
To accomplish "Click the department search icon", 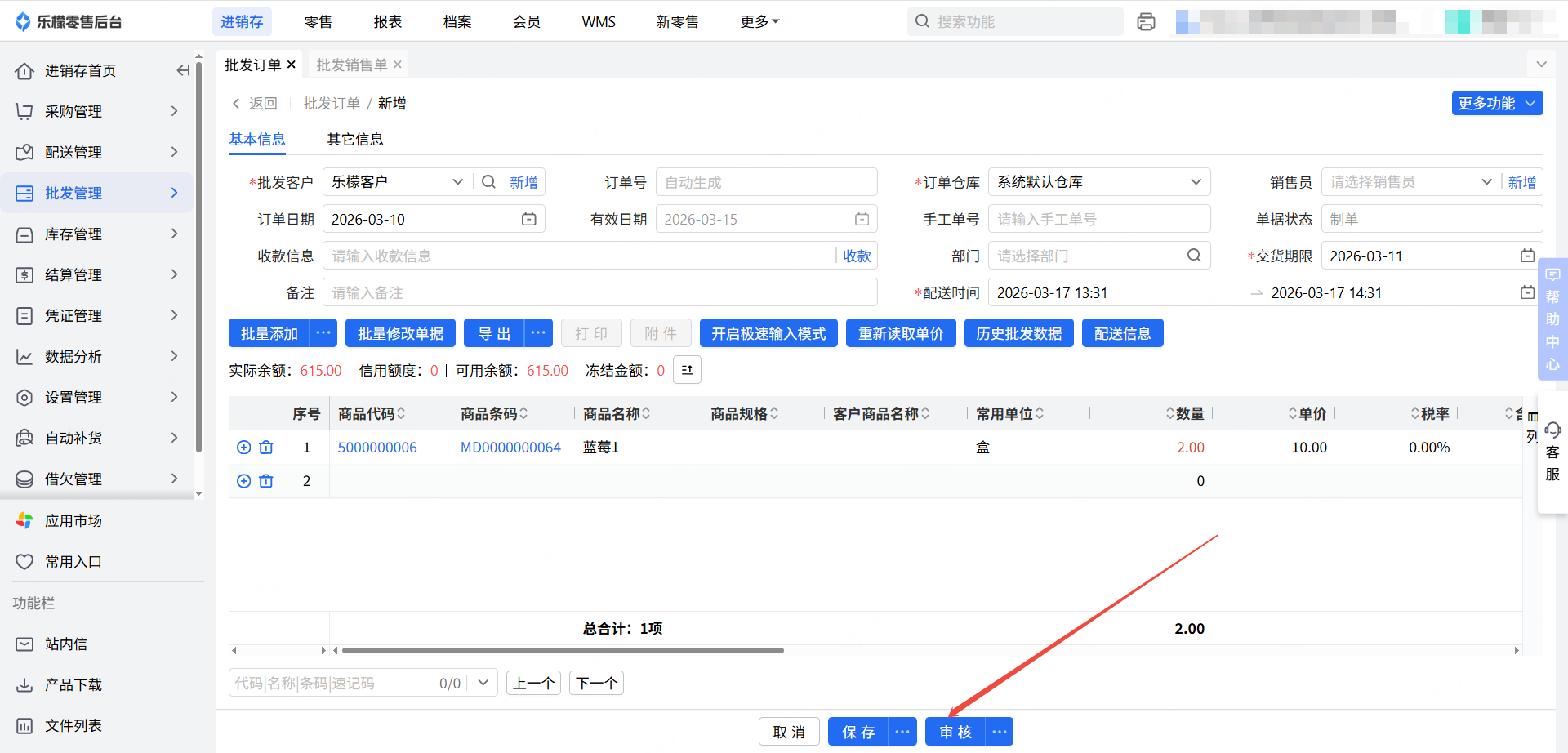I will click(1193, 256).
